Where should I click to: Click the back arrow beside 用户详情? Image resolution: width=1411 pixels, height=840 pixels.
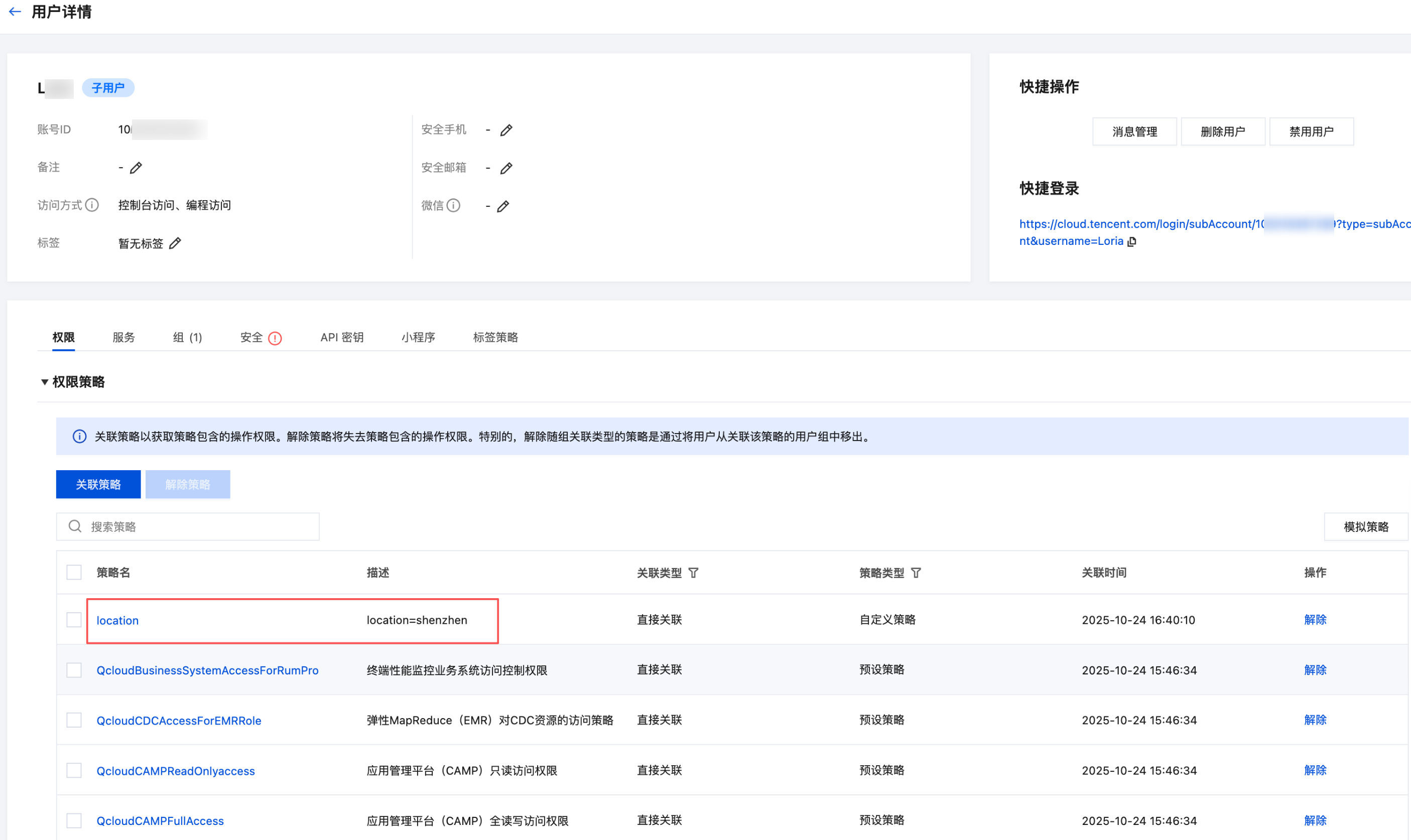click(x=15, y=12)
